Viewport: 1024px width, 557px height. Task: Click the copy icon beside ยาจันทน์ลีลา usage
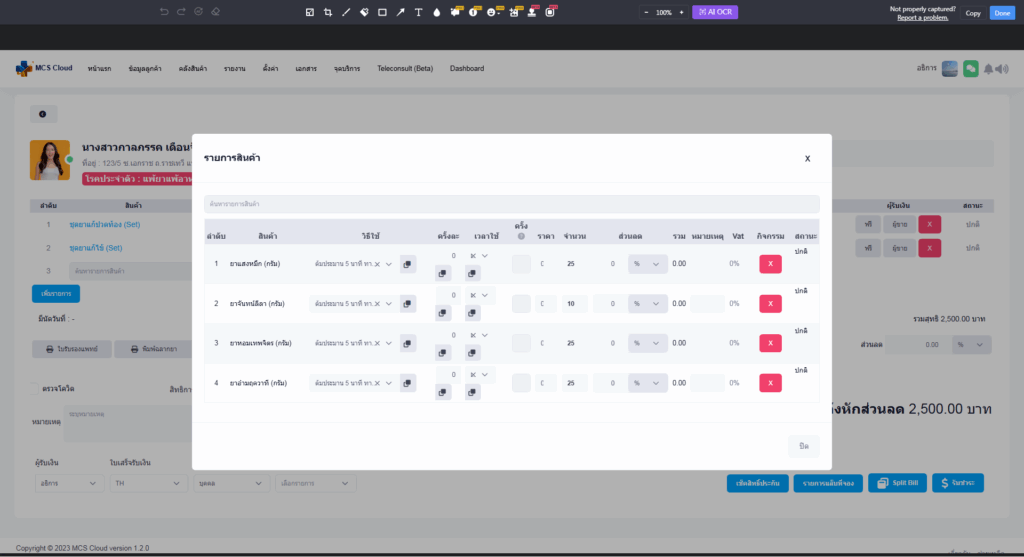tap(408, 303)
